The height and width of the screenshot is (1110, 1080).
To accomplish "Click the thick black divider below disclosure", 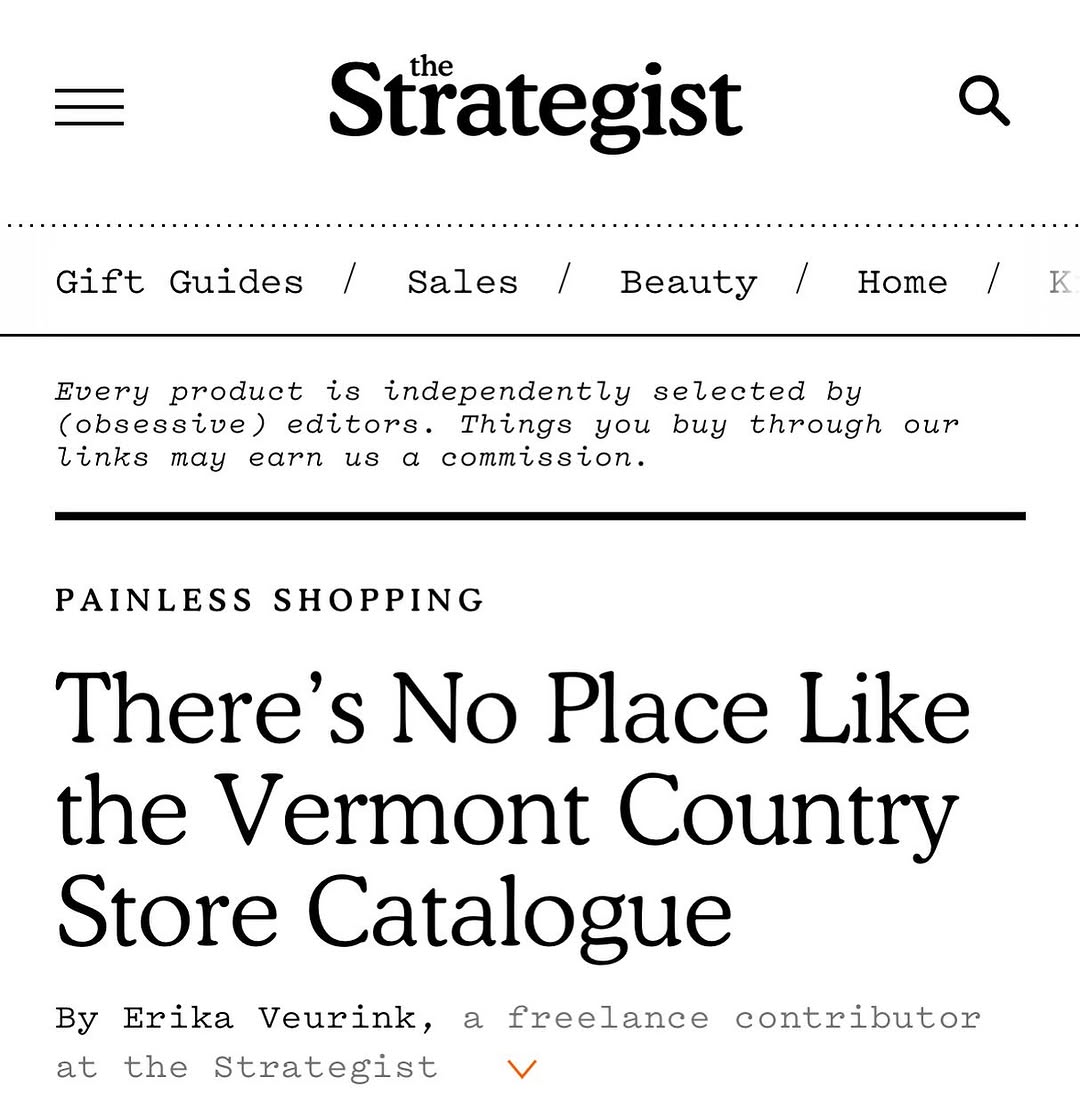I will click(540, 516).
